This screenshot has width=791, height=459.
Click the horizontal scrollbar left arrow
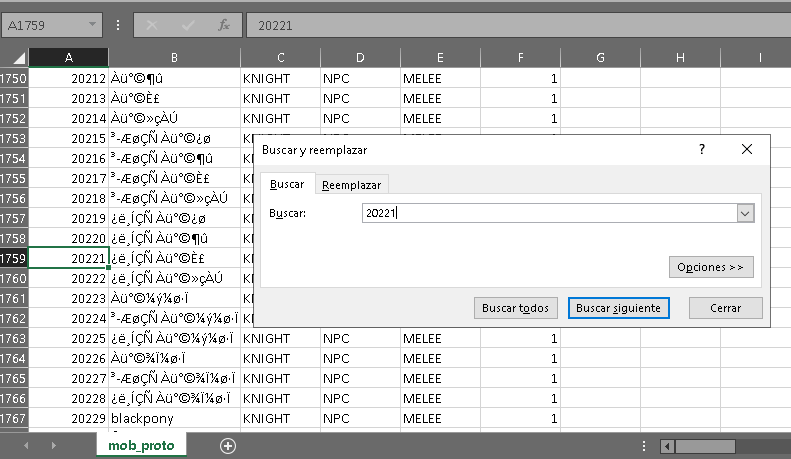(667, 446)
